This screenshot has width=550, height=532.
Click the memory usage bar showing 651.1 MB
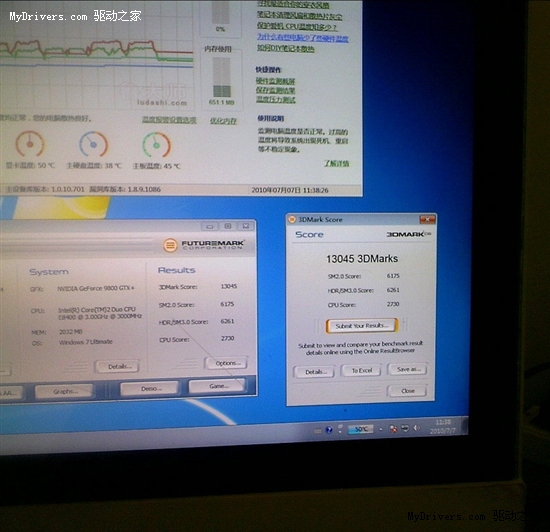222,78
